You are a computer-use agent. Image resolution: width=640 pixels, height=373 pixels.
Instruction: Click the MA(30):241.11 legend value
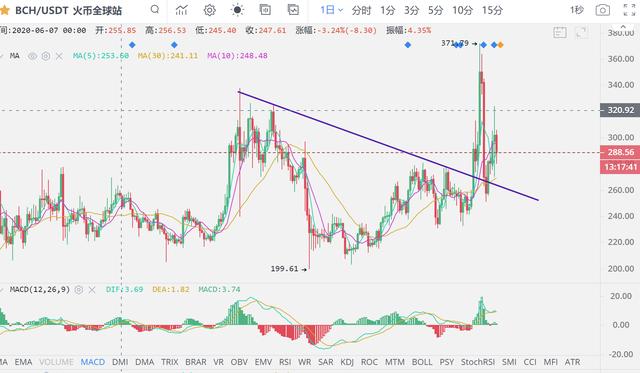tap(168, 56)
